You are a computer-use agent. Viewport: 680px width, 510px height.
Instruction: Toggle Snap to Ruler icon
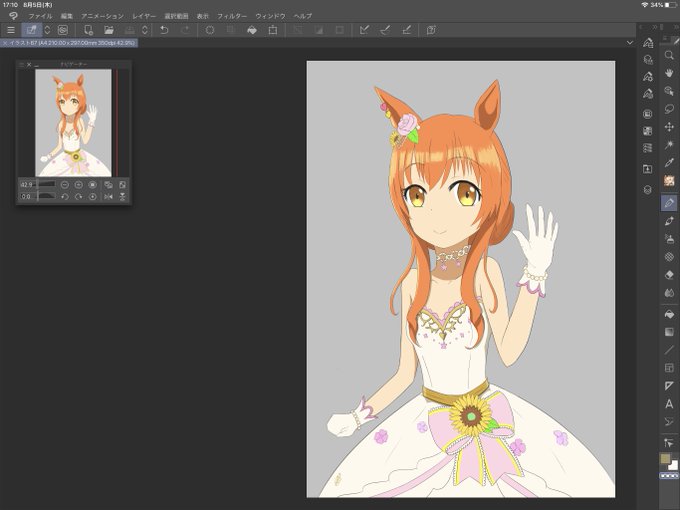tap(364, 30)
